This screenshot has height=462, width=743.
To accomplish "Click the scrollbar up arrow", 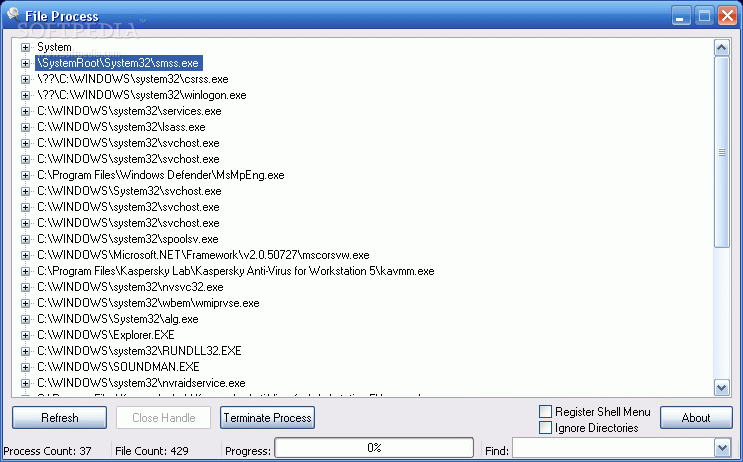I will click(x=721, y=47).
